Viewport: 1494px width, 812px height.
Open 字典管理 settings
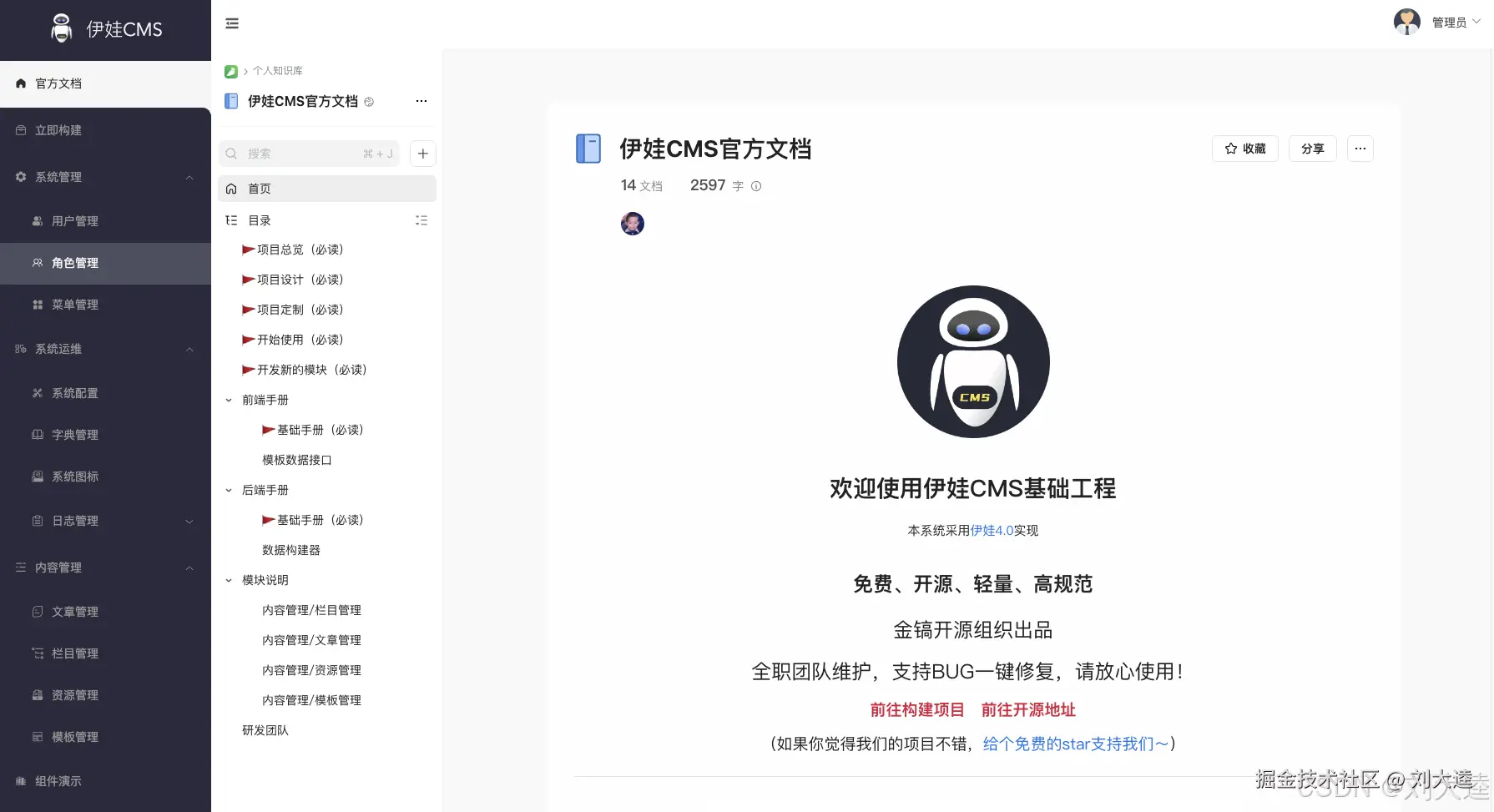(73, 434)
